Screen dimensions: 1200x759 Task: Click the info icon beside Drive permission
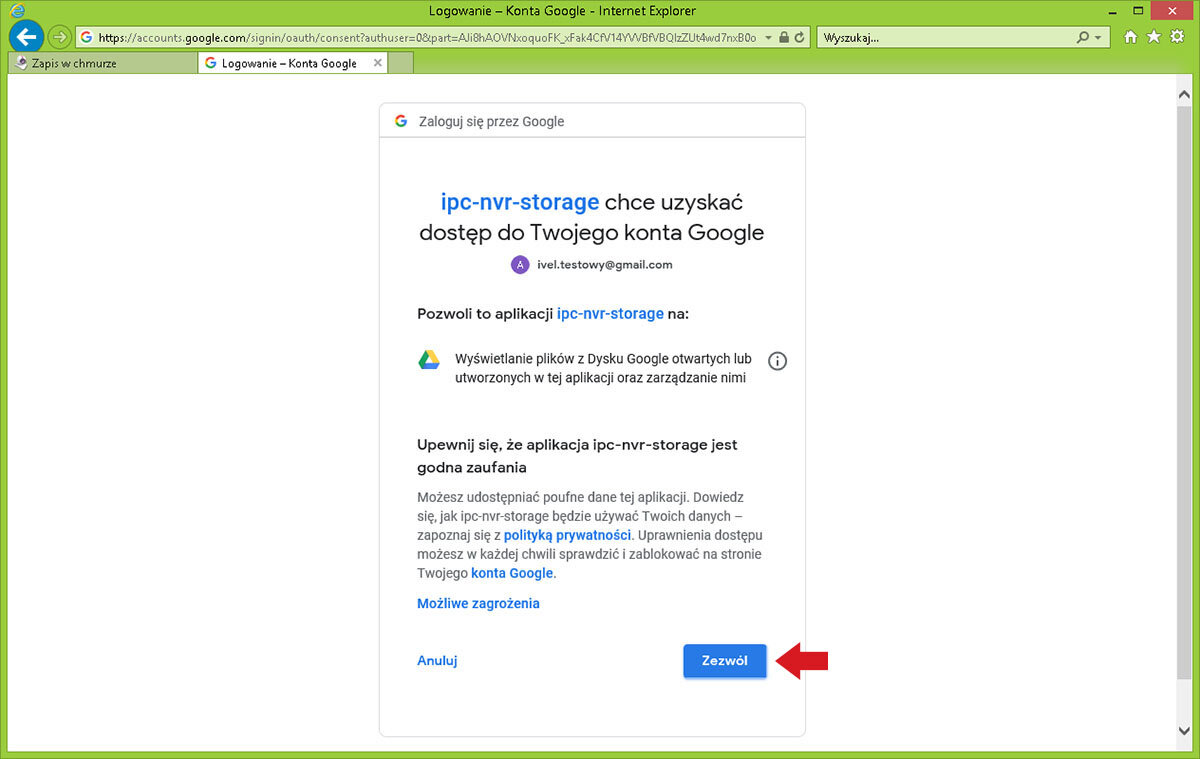coord(777,361)
